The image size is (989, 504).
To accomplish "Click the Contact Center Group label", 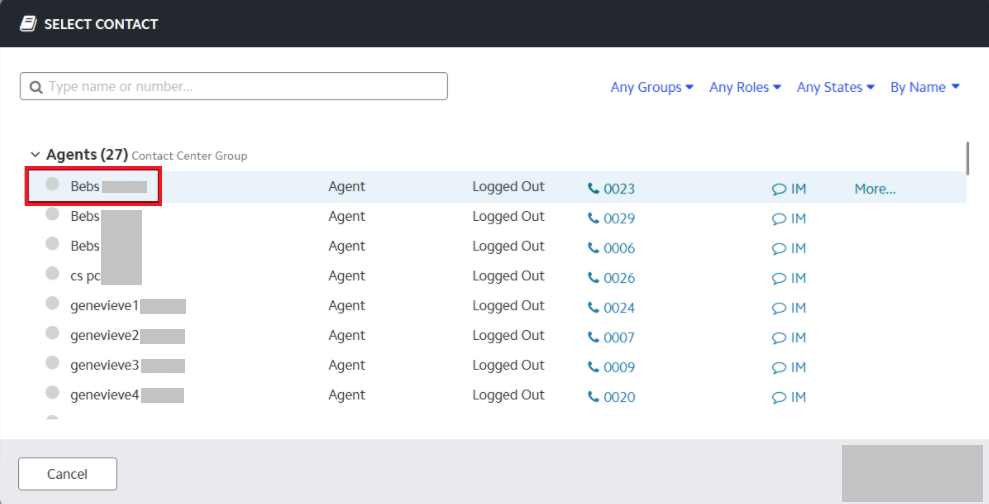I will [189, 156].
